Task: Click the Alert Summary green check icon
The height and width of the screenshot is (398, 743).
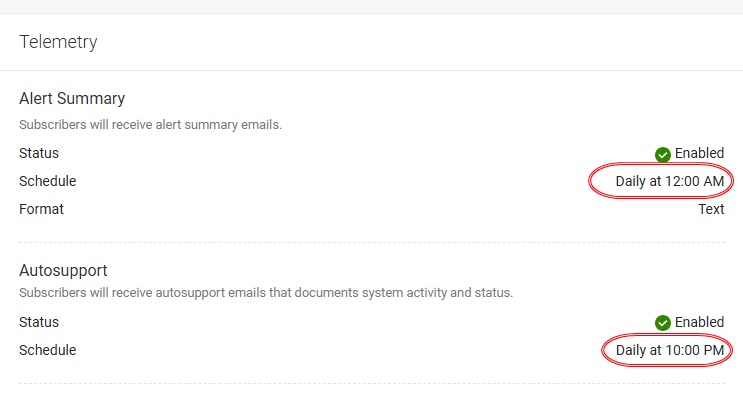Action: 662,154
